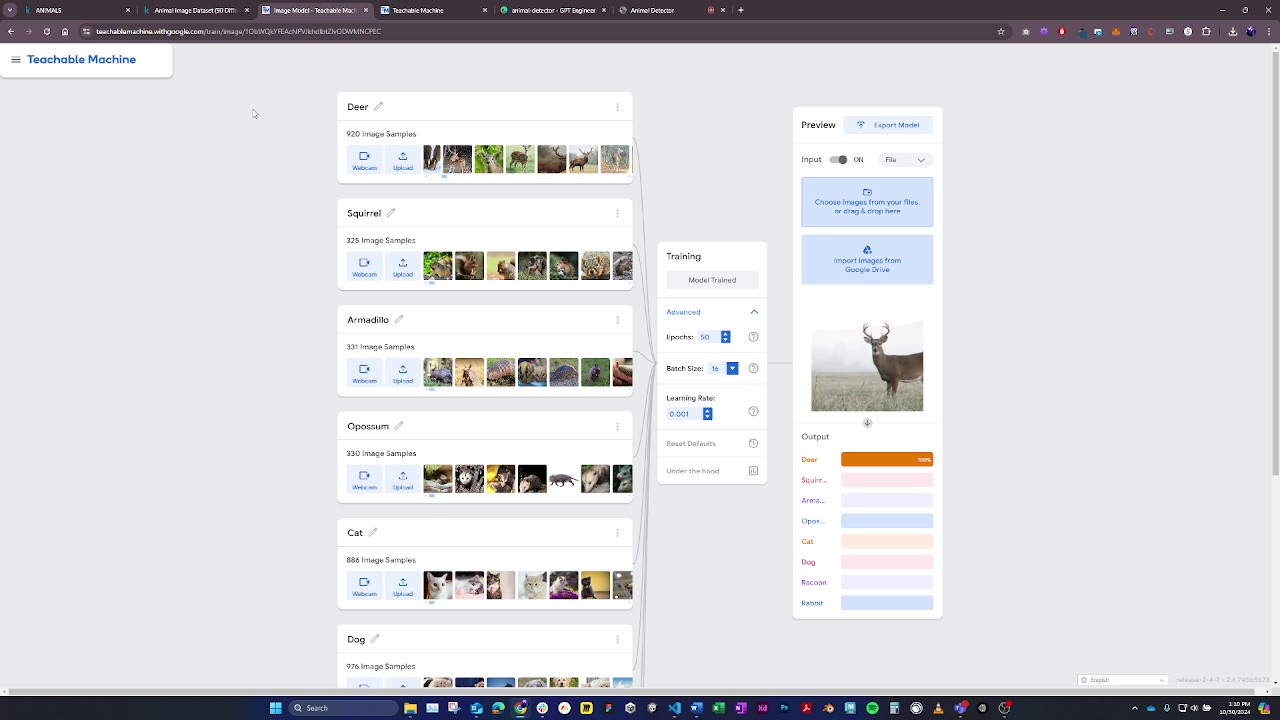Reset training defaults
This screenshot has width=1280, height=720.
[x=712, y=443]
